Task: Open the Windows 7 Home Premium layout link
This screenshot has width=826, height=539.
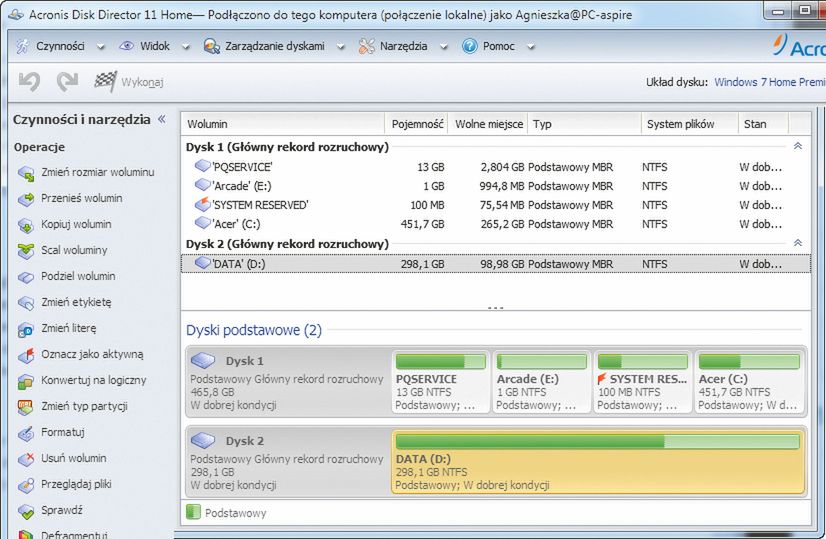Action: coord(770,82)
